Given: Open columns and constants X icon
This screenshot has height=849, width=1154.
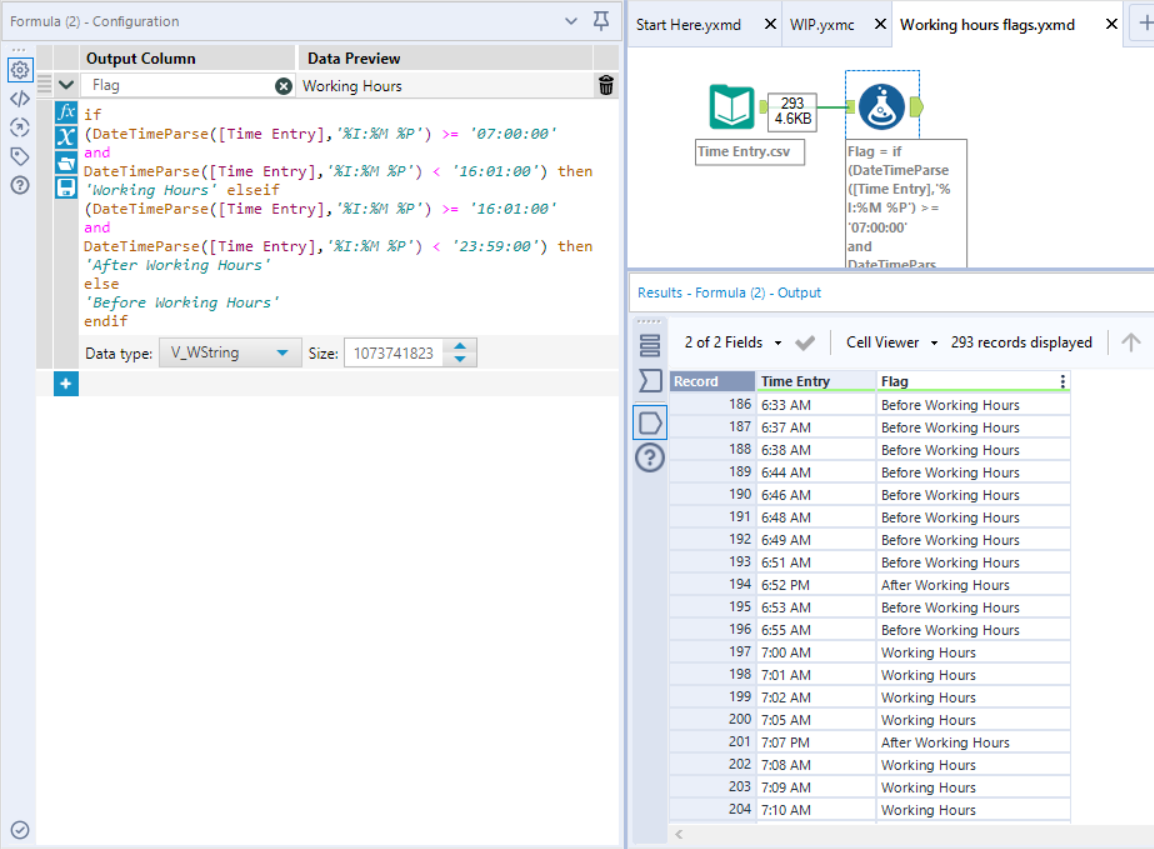Looking at the screenshot, I should pos(66,137).
